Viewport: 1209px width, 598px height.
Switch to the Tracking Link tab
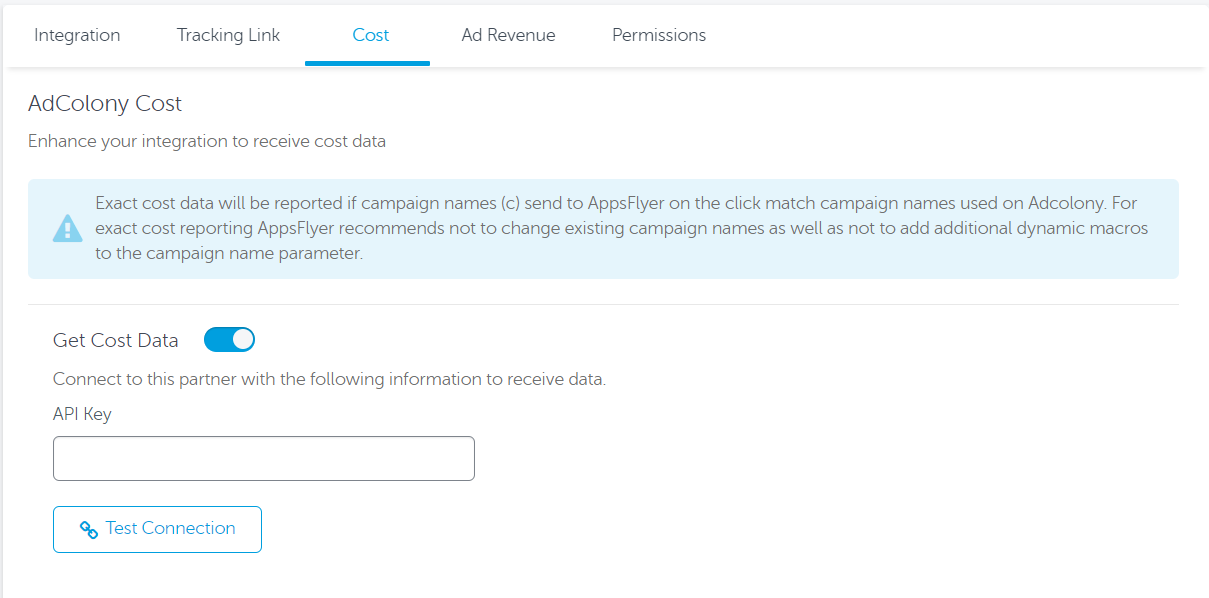tap(228, 35)
